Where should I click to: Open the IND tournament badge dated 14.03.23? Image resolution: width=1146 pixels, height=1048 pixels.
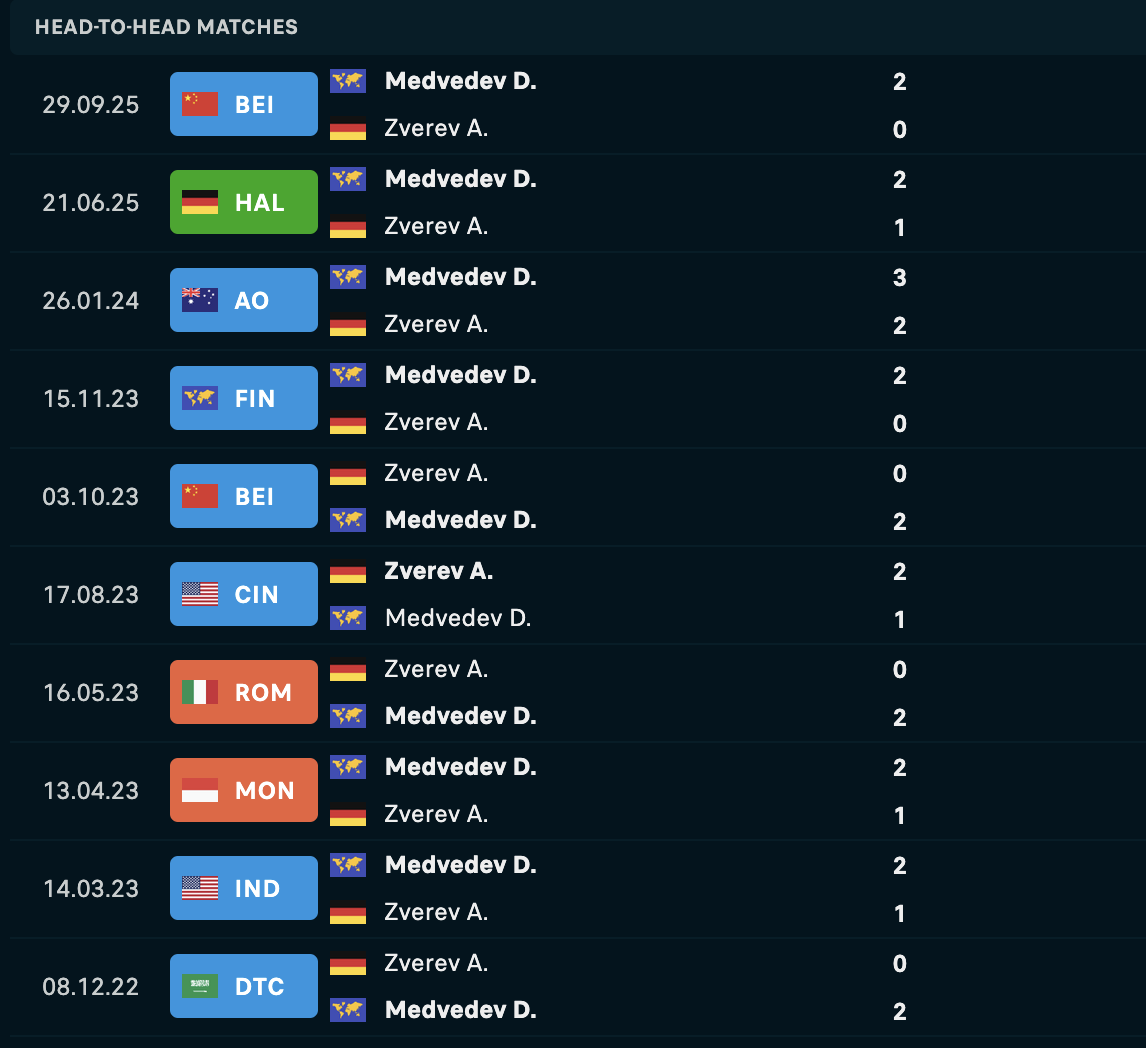pos(243,887)
